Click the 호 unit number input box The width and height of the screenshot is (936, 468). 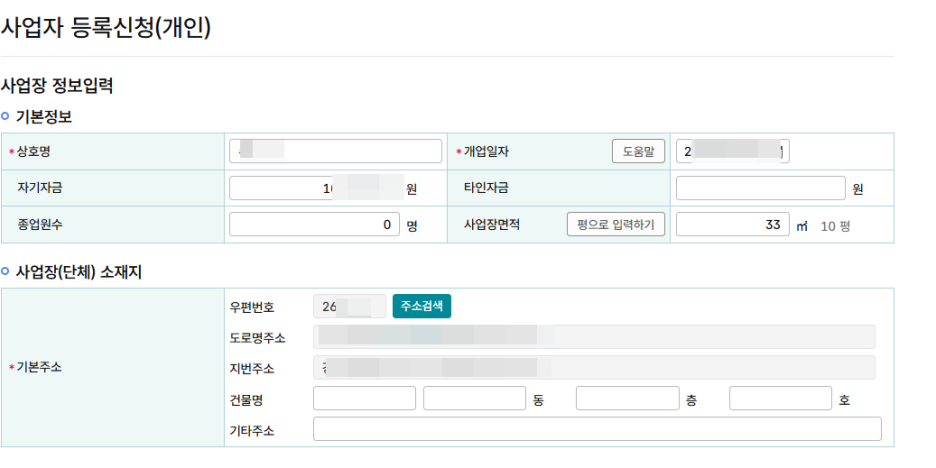(x=780, y=399)
